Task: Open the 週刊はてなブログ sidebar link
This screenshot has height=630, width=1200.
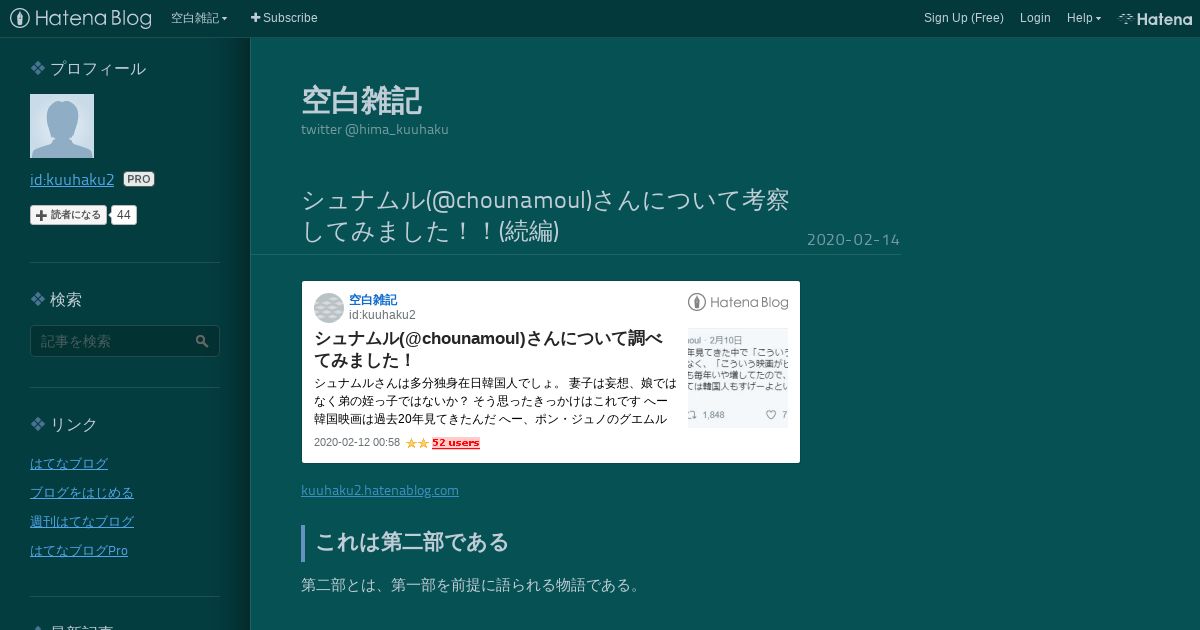Action: click(82, 522)
